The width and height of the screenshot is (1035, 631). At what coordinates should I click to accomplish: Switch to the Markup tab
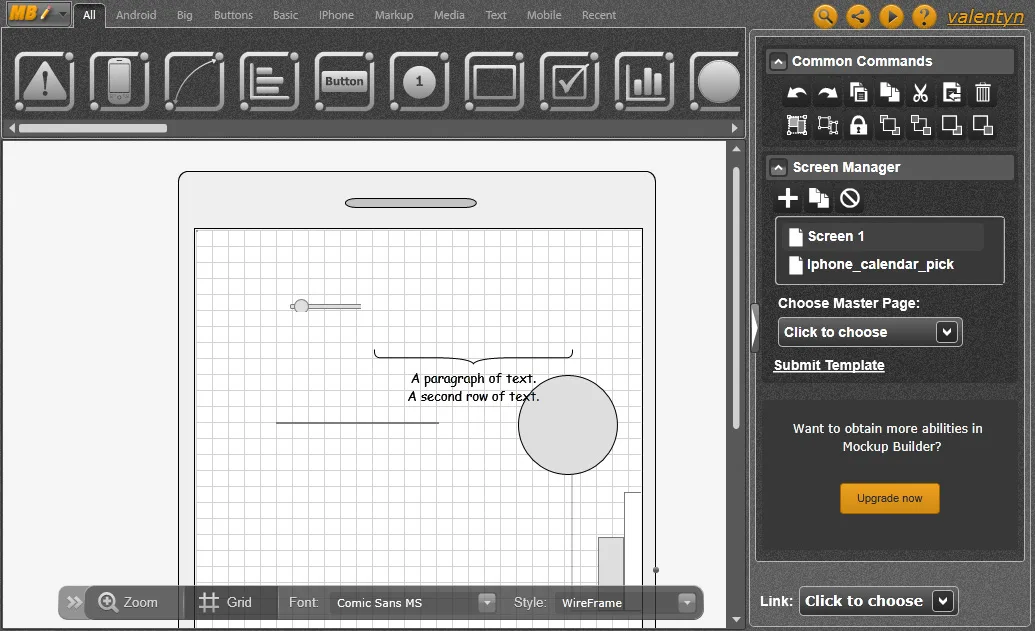point(393,15)
